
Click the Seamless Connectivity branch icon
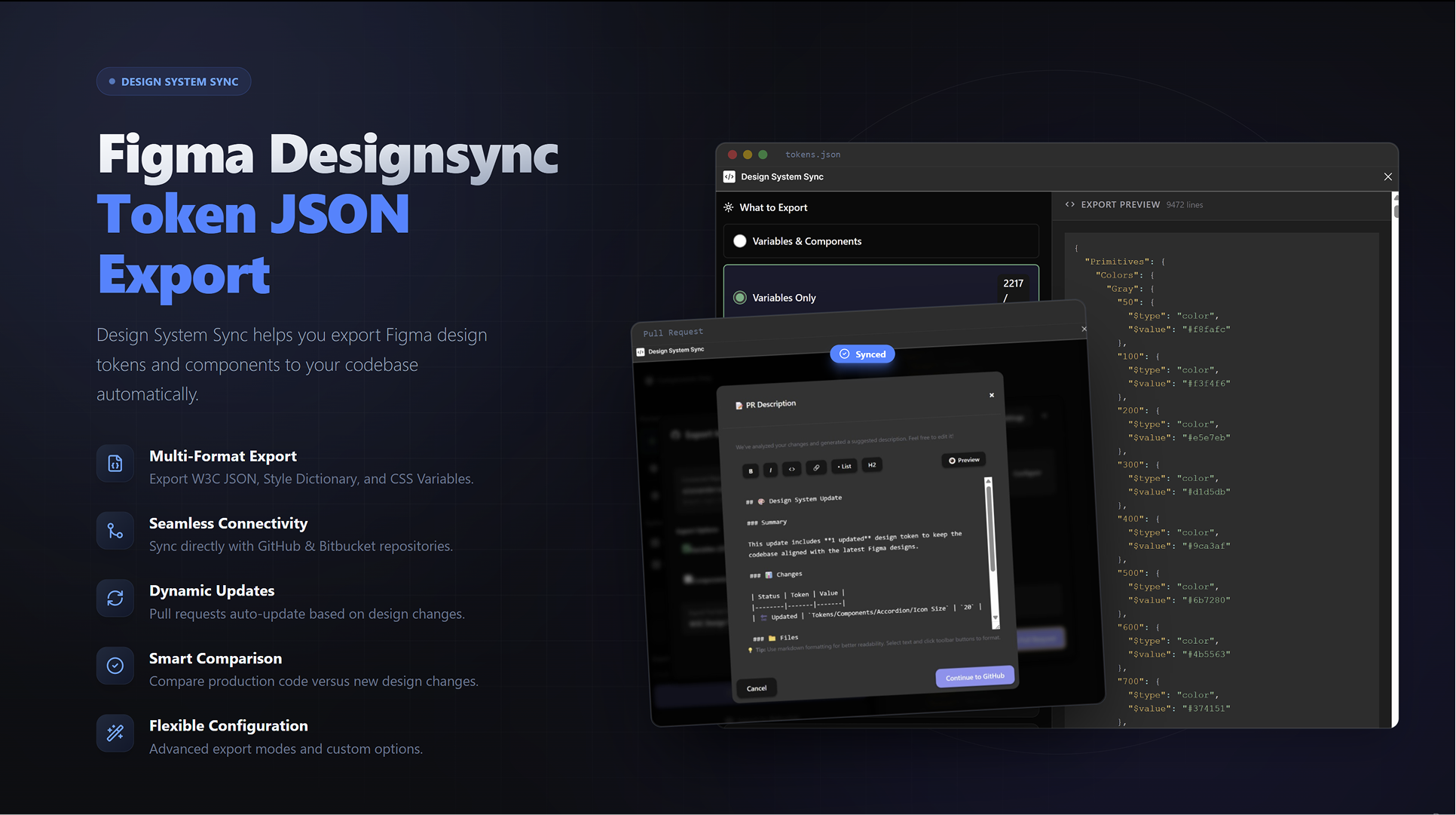[115, 531]
